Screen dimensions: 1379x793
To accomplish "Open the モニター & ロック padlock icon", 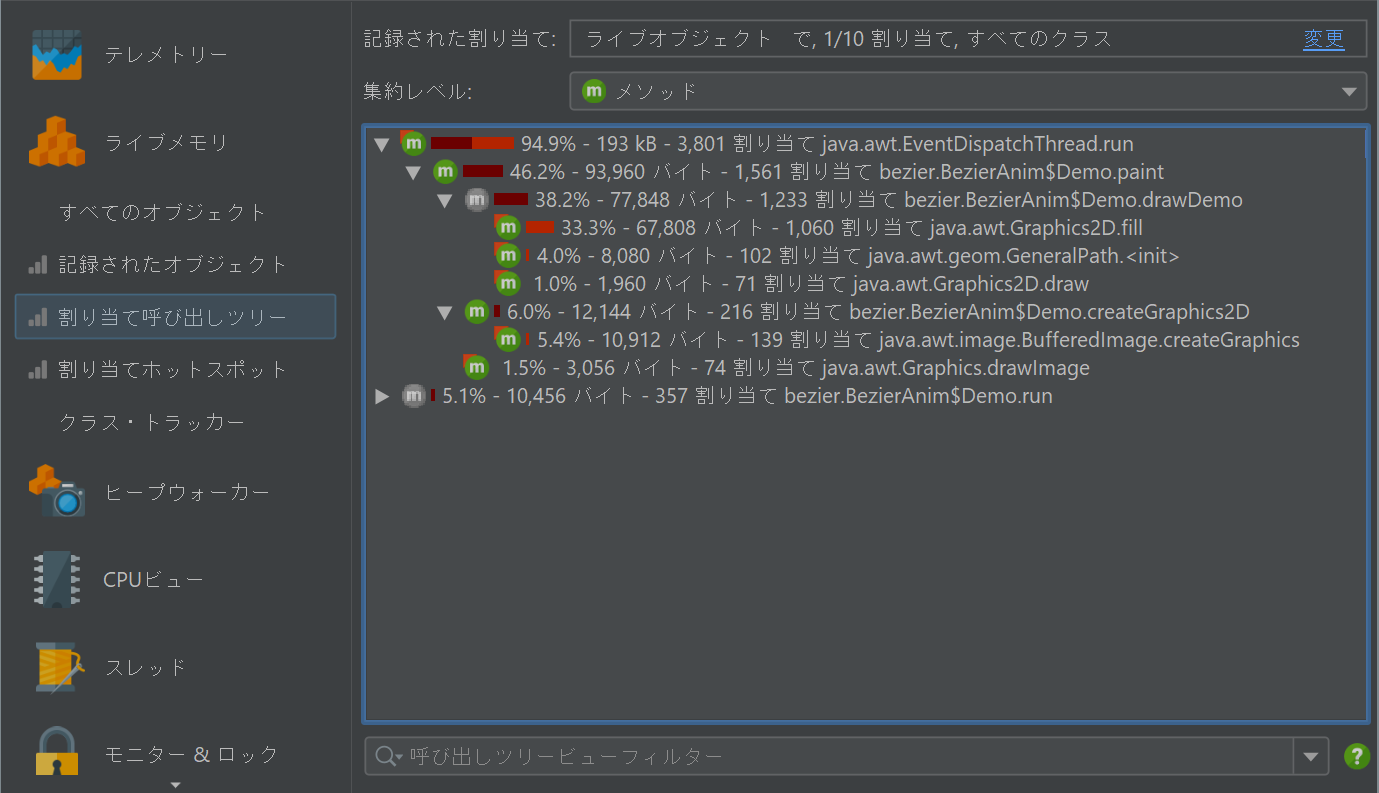I will 56,752.
